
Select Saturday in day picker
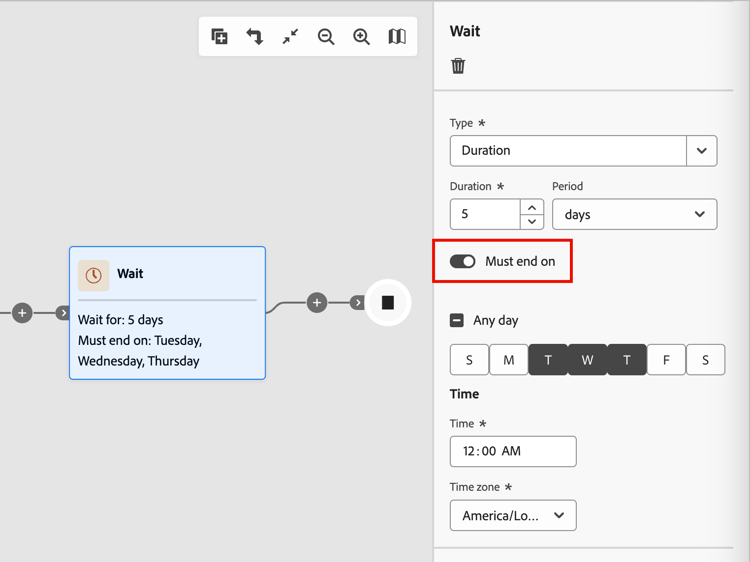pyautogui.click(x=706, y=360)
